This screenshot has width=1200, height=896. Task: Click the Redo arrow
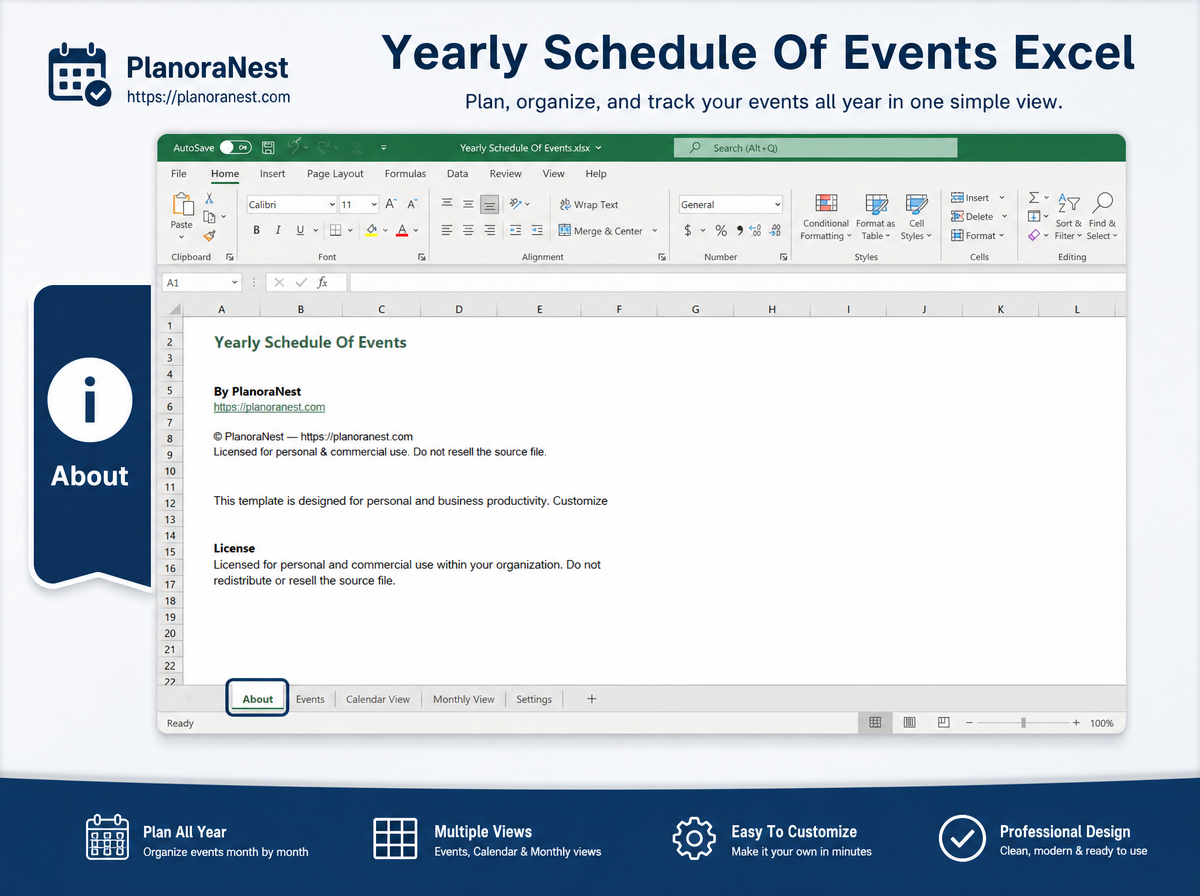coord(326,148)
